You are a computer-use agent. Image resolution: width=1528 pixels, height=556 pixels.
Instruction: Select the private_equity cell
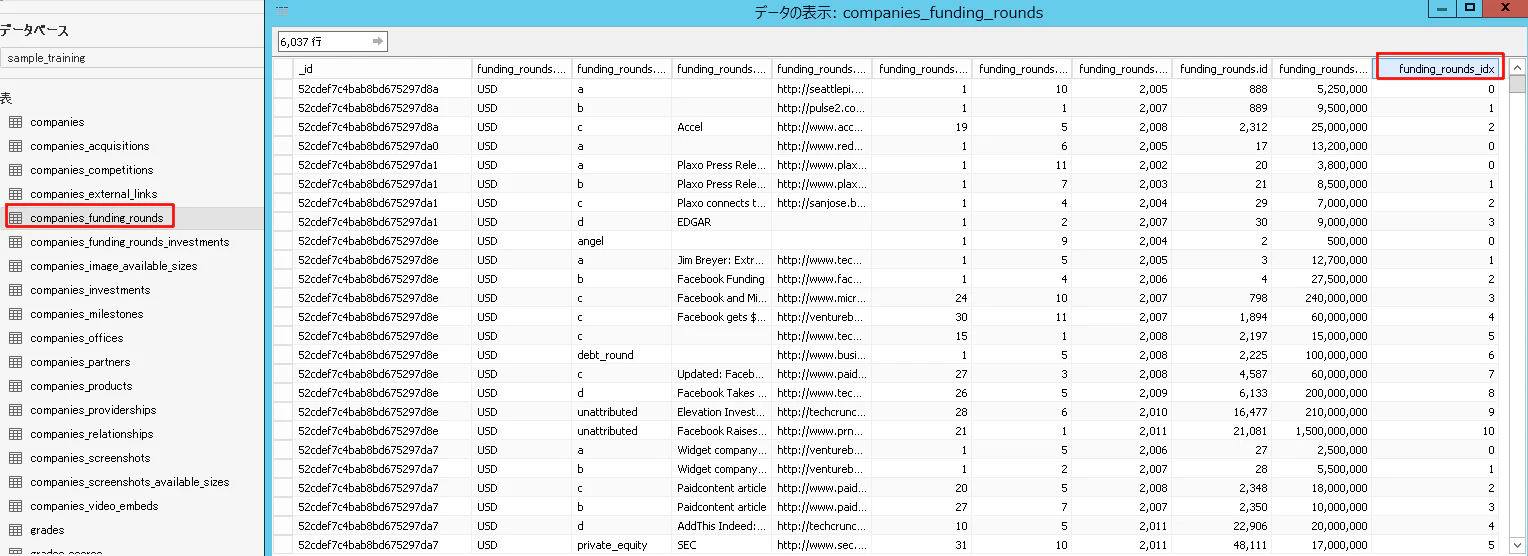pos(622,545)
